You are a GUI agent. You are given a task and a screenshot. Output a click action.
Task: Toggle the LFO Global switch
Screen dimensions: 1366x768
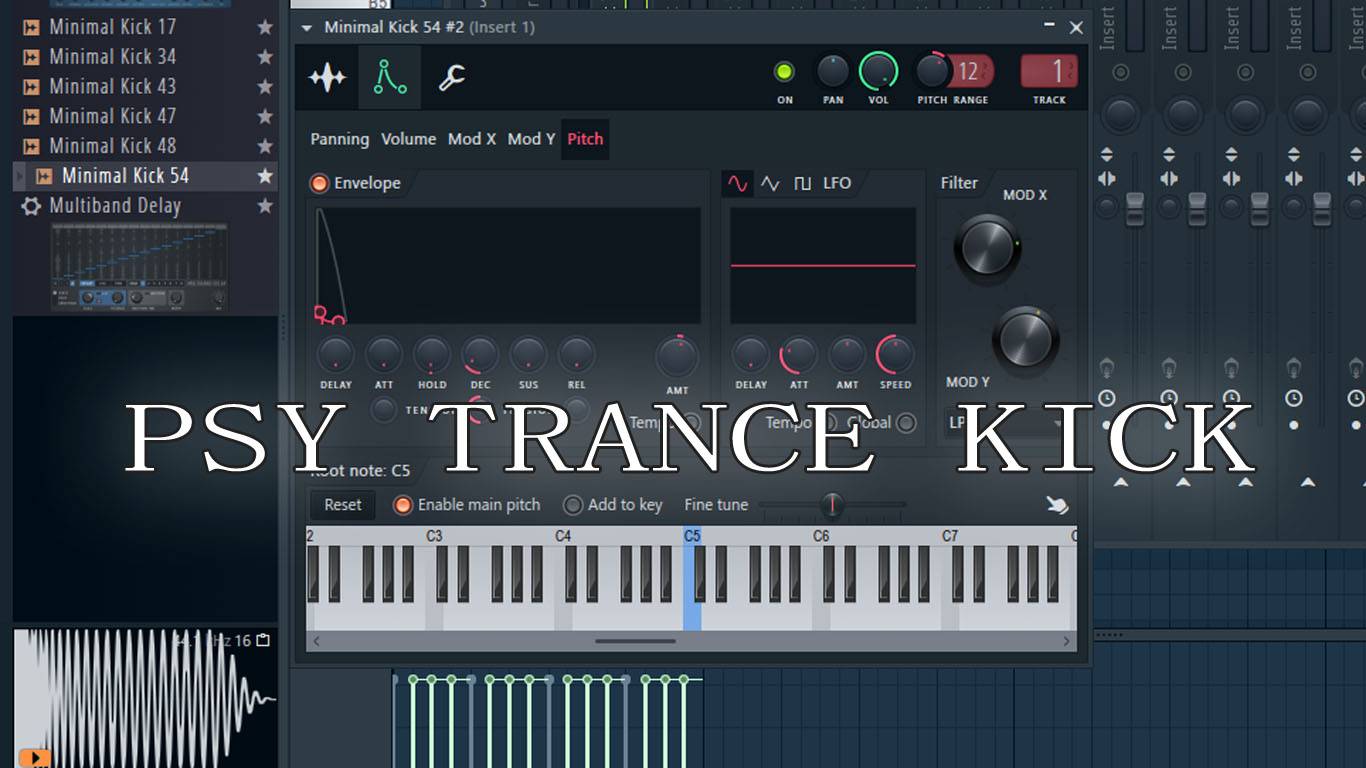(x=906, y=423)
